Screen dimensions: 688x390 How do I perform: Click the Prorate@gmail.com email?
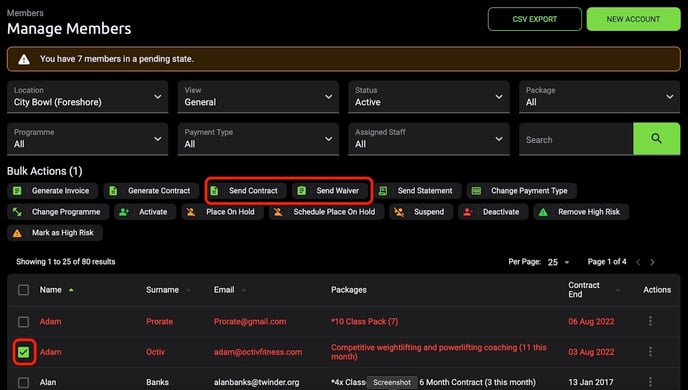(x=250, y=322)
